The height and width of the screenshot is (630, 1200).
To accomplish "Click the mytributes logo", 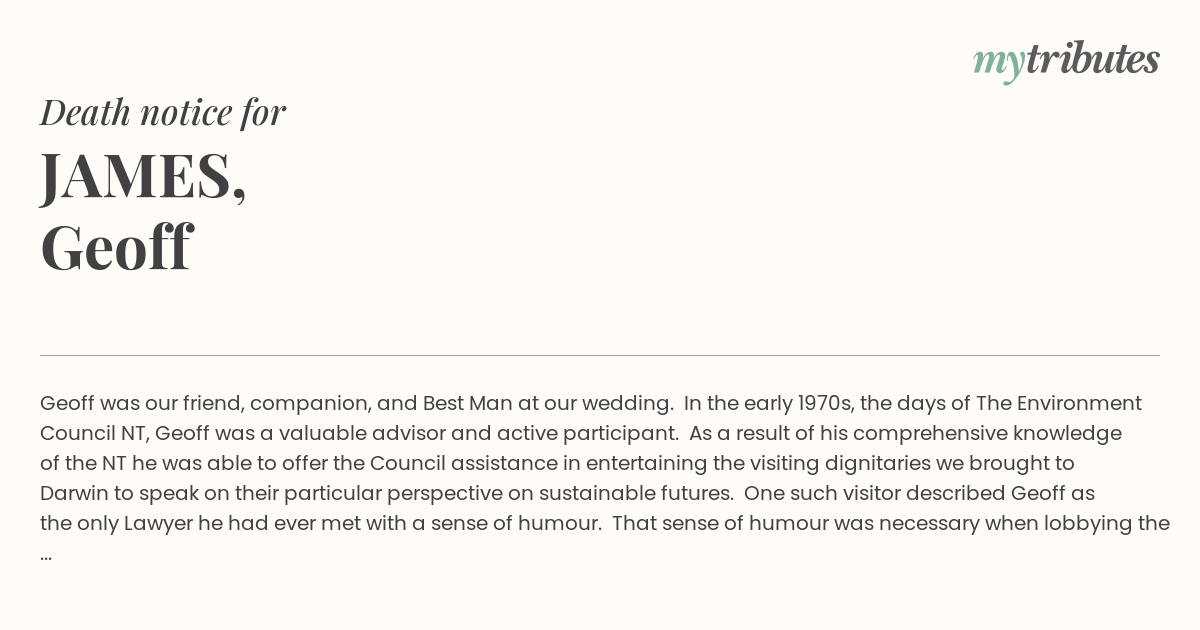I will click(1066, 61).
